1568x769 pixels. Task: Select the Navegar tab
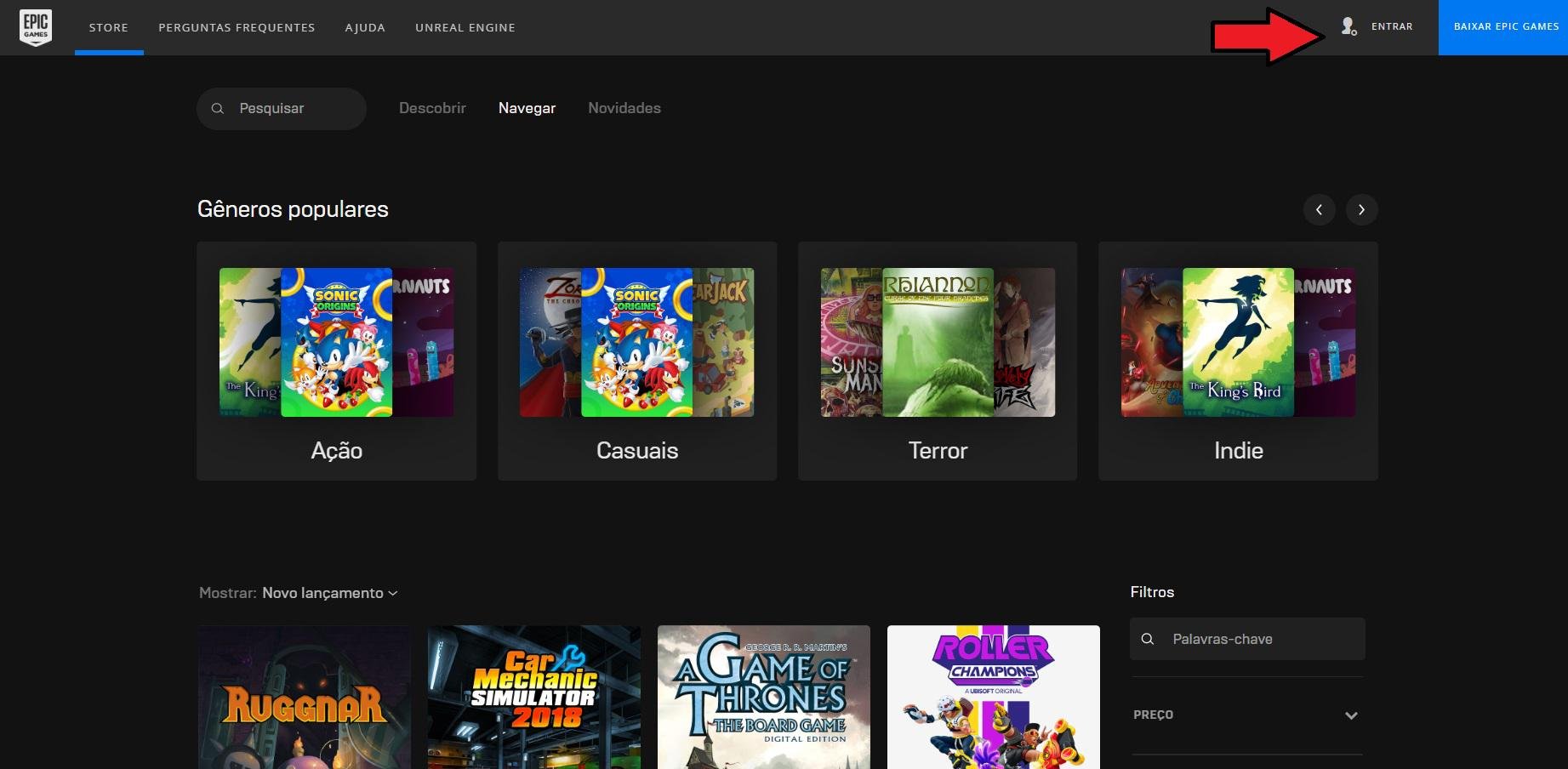pos(527,108)
